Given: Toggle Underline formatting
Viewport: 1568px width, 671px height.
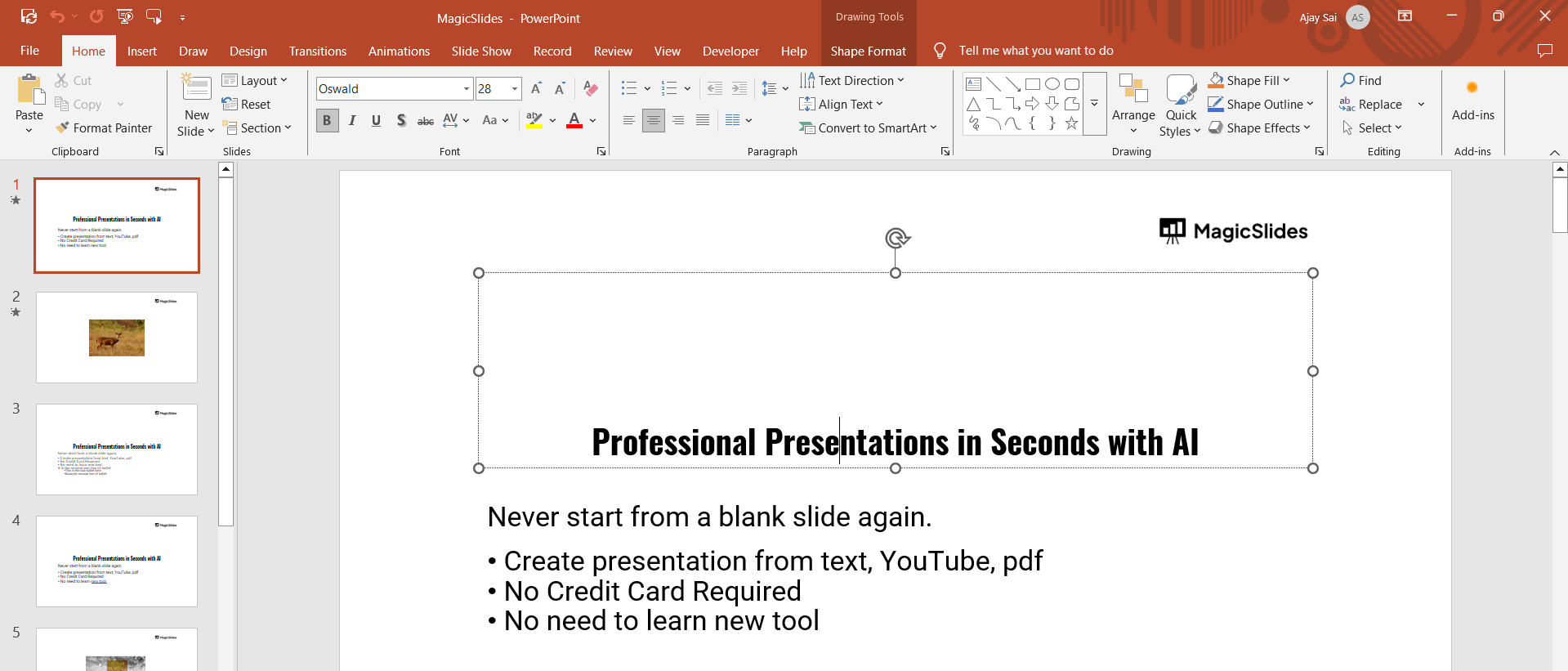Looking at the screenshot, I should click(376, 121).
